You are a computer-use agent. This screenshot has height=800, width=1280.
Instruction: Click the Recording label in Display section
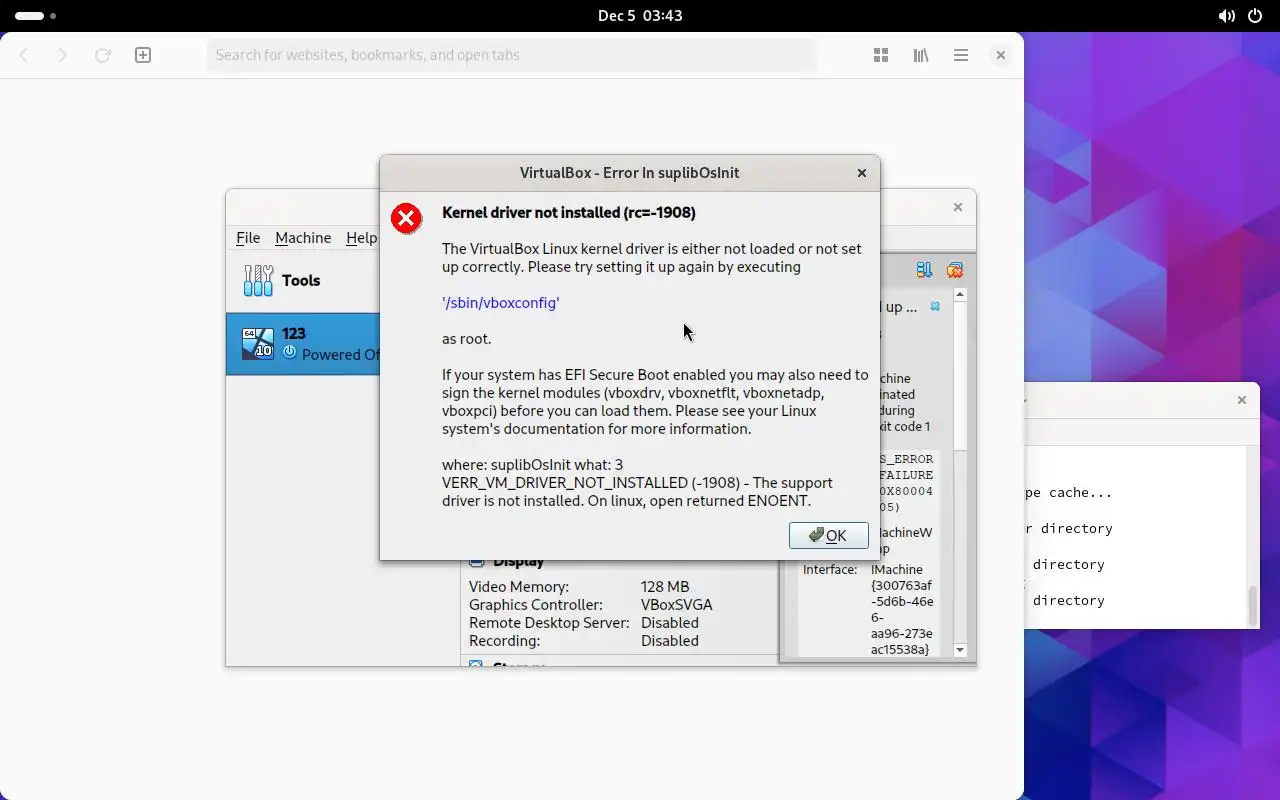[x=504, y=641]
